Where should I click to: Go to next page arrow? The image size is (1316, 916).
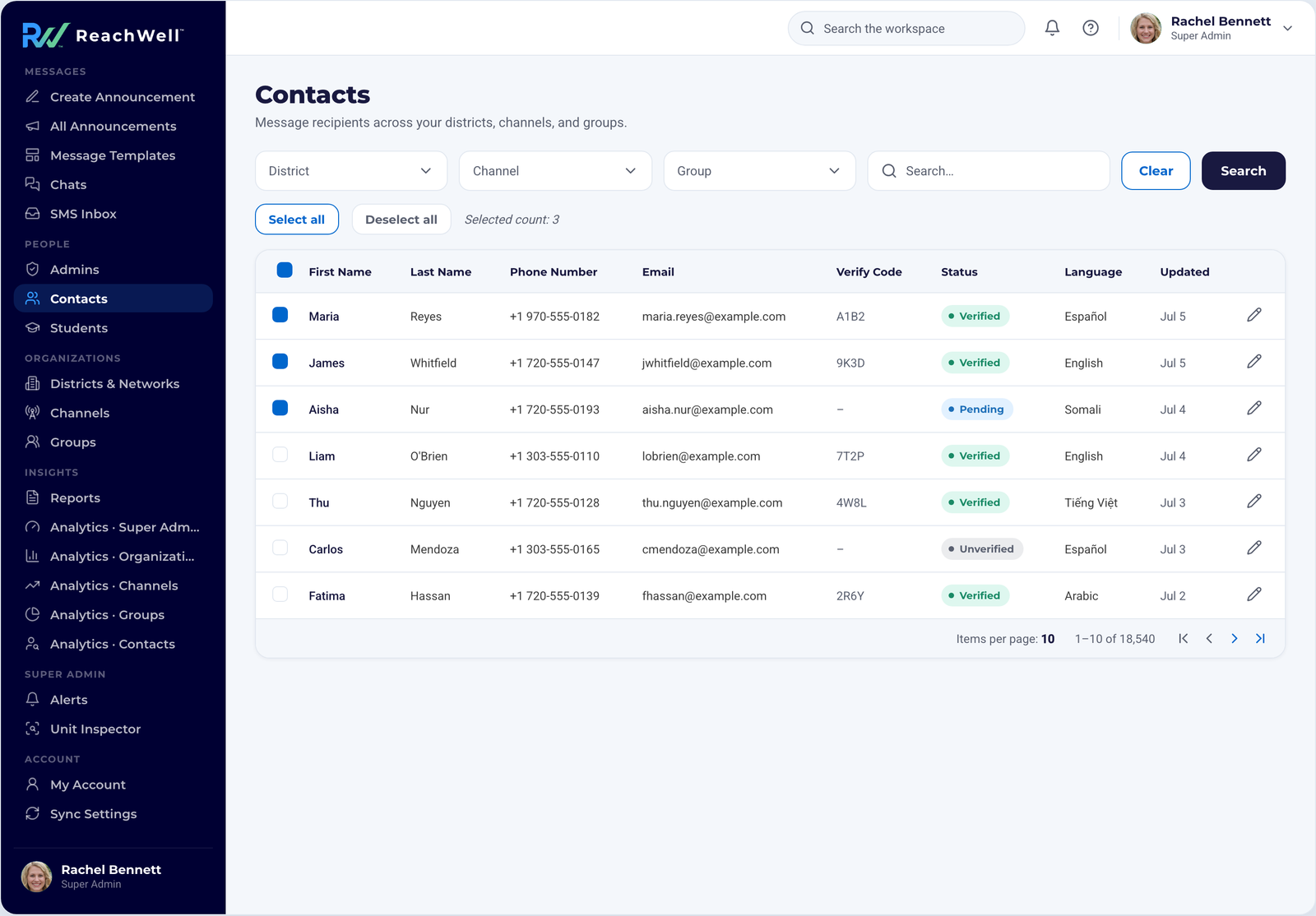[1235, 639]
